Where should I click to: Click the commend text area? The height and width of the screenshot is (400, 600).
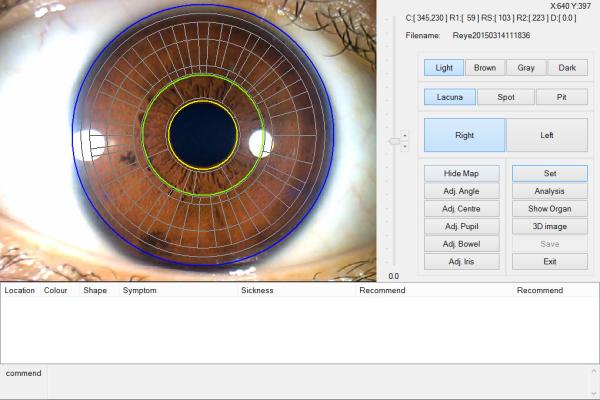(x=318, y=382)
